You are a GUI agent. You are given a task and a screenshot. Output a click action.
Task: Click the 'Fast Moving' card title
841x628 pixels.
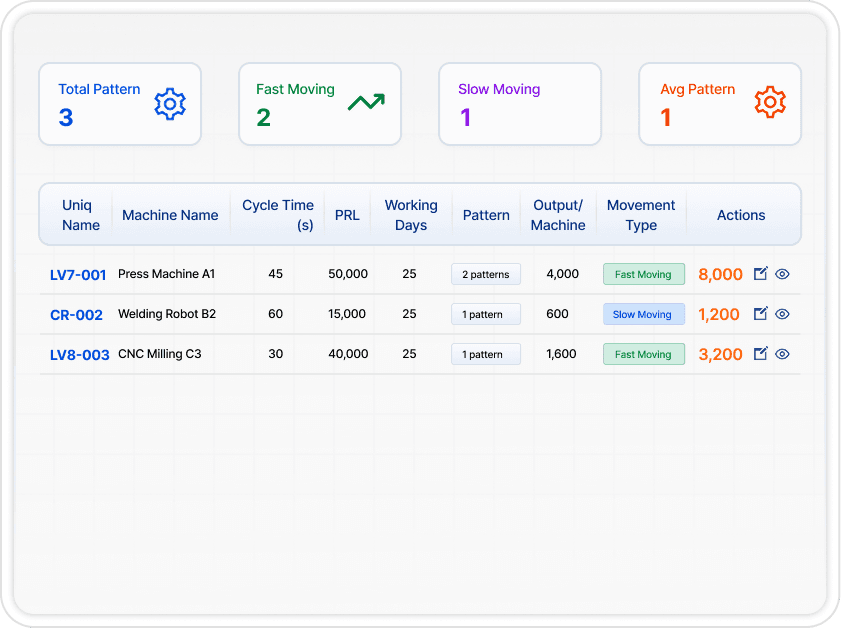pyautogui.click(x=295, y=89)
